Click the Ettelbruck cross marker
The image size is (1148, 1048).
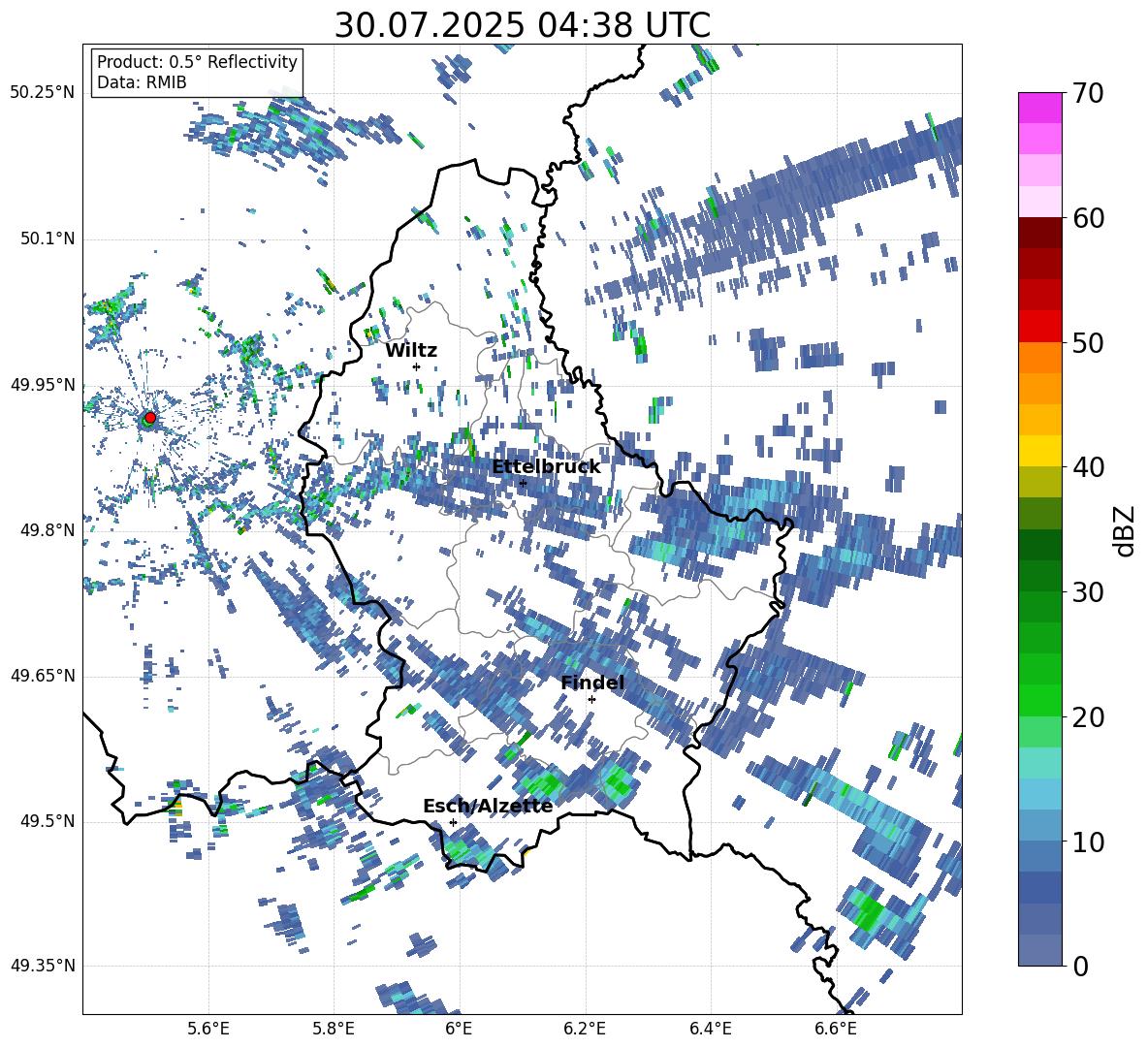click(523, 483)
